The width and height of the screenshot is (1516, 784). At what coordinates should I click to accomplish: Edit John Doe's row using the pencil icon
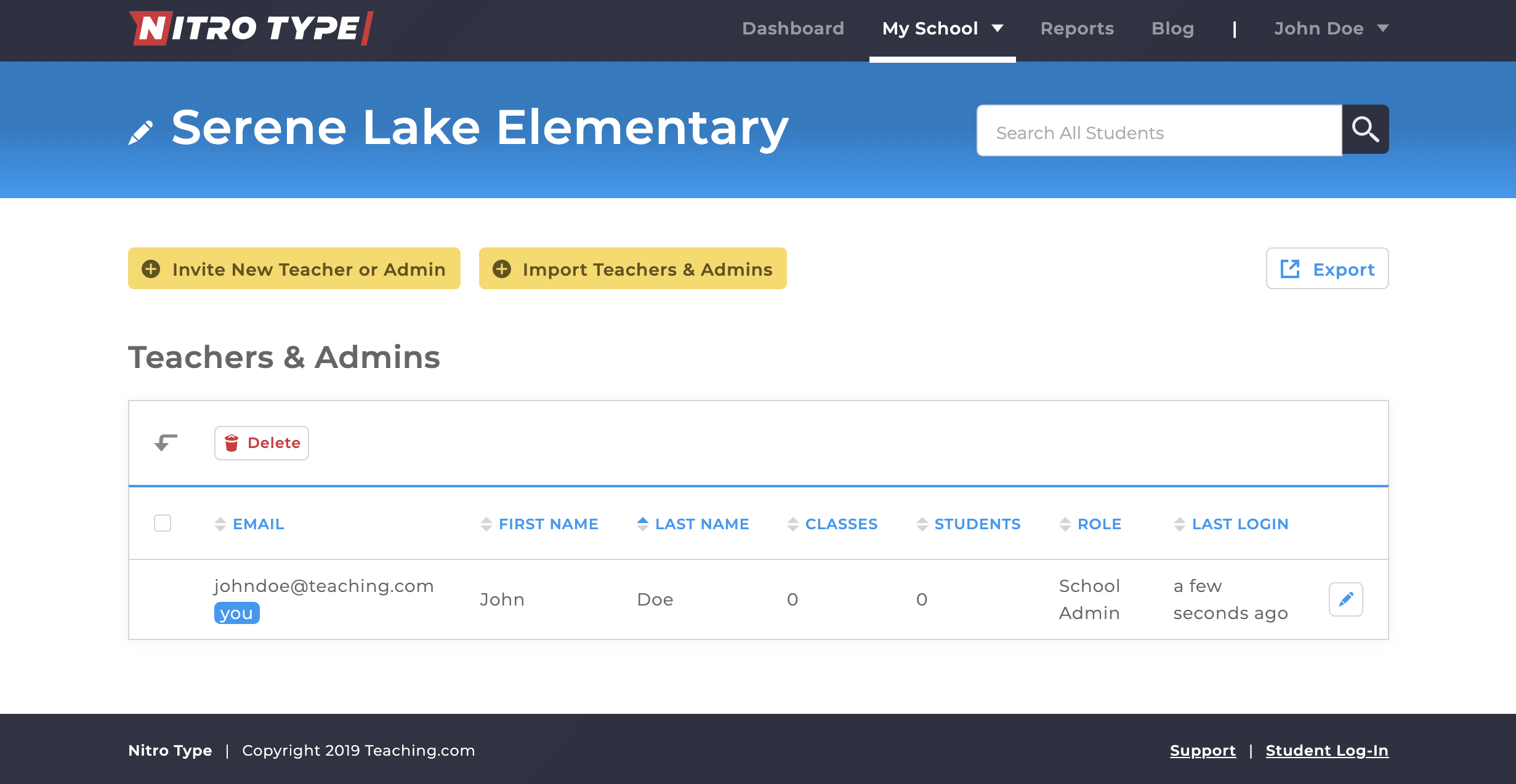(x=1346, y=599)
